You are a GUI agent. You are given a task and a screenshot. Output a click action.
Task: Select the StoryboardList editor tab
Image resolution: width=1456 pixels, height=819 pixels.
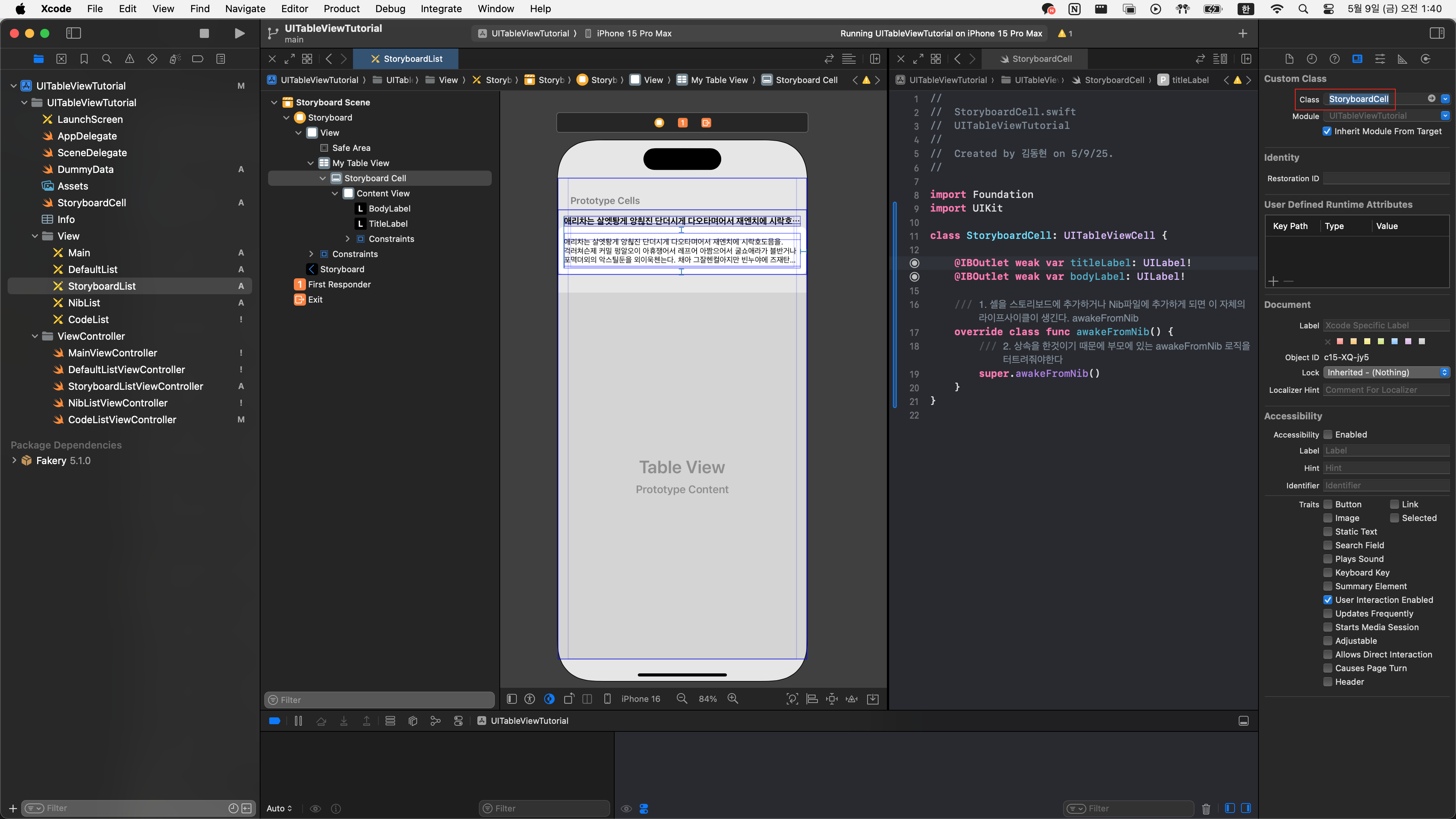point(406,59)
